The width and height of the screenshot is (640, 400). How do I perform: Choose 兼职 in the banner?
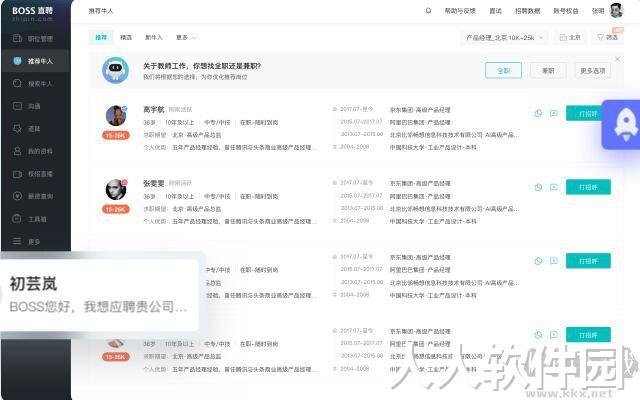(548, 70)
